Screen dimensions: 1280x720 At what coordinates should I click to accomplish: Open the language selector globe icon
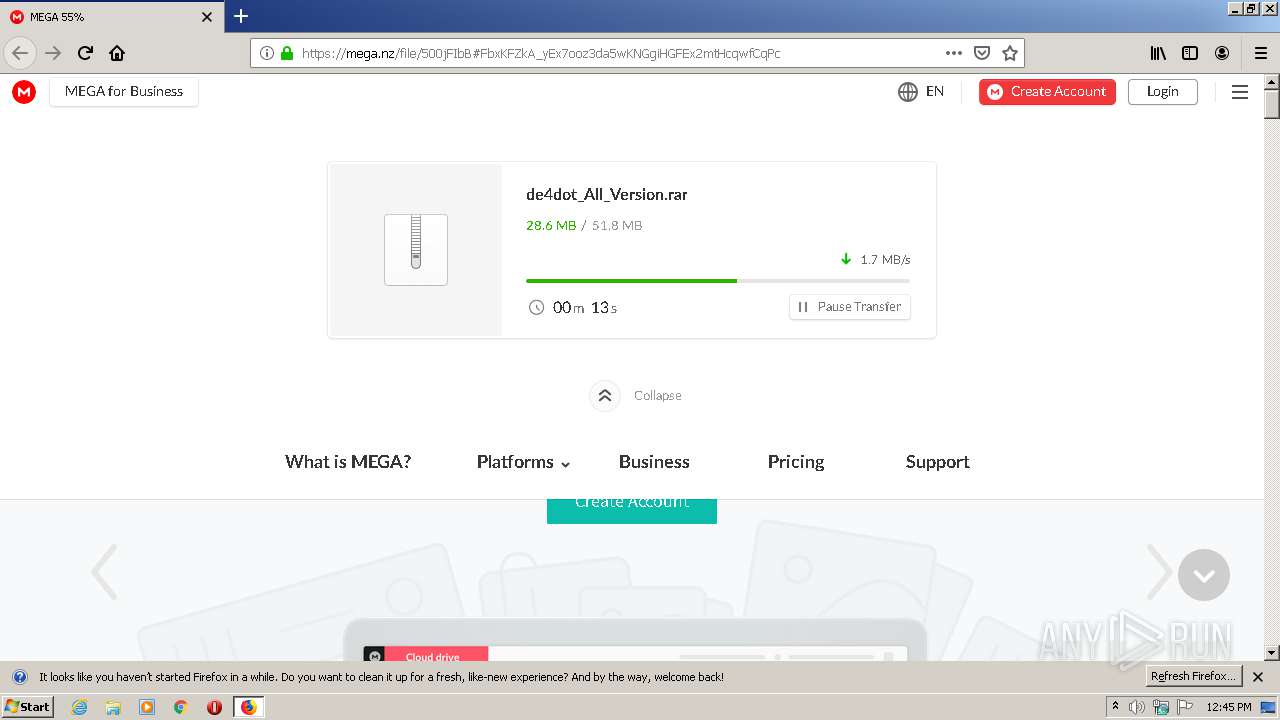[x=908, y=92]
